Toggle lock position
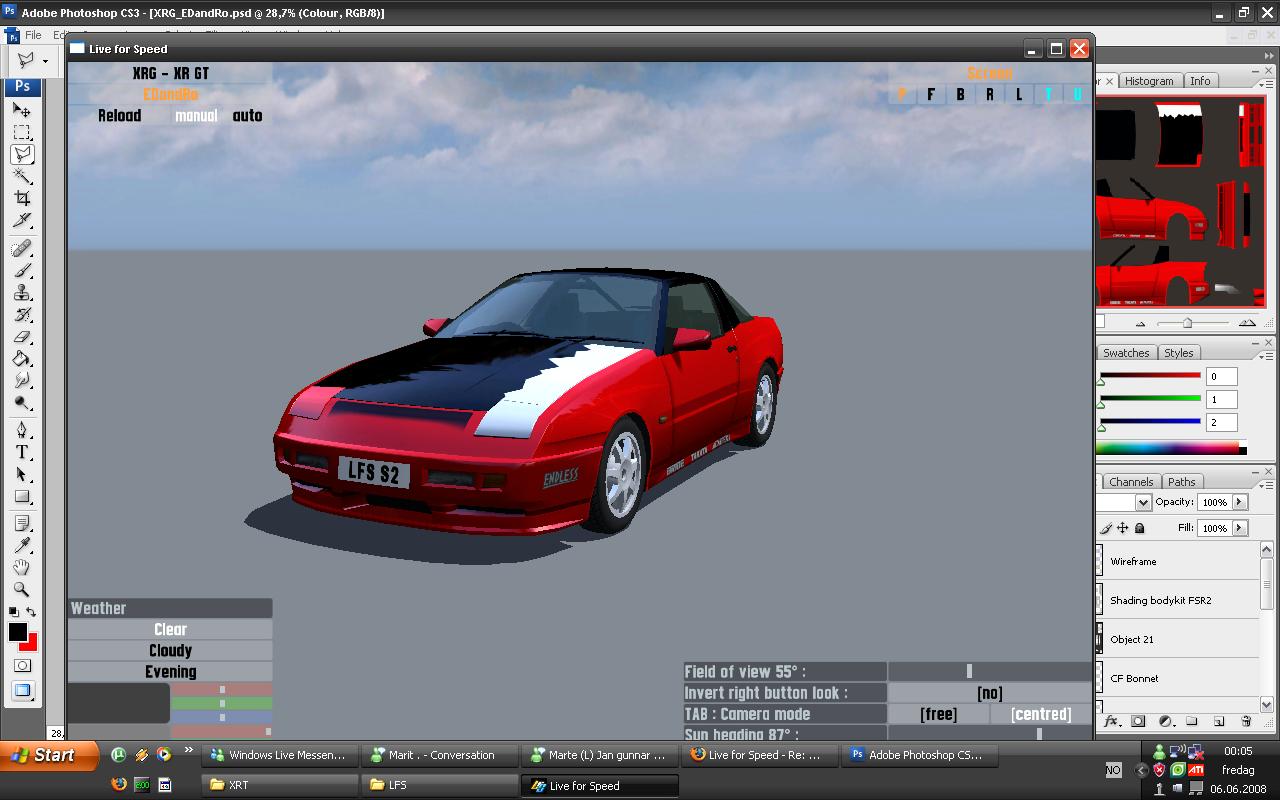1280x800 pixels. click(x=1122, y=528)
